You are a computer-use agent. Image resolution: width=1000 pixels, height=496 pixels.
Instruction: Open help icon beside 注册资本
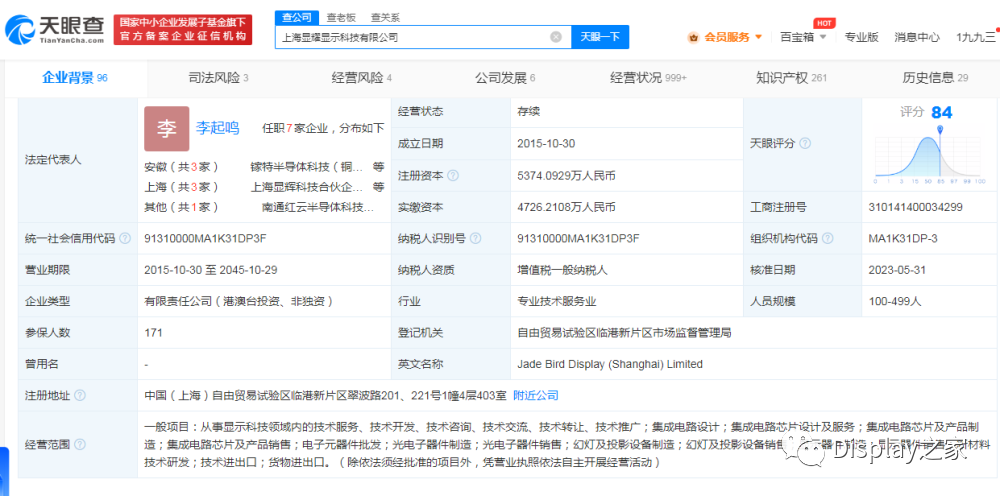pos(453,175)
